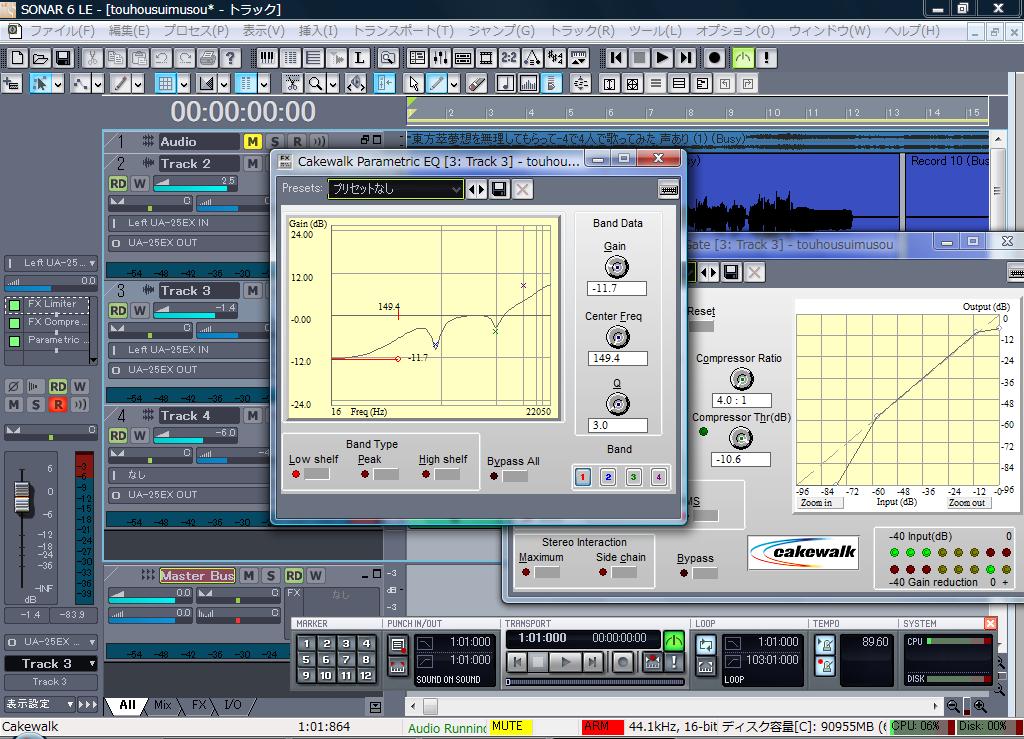The height and width of the screenshot is (739, 1024).
Task: Mute the Audio track 1
Action: click(x=252, y=141)
